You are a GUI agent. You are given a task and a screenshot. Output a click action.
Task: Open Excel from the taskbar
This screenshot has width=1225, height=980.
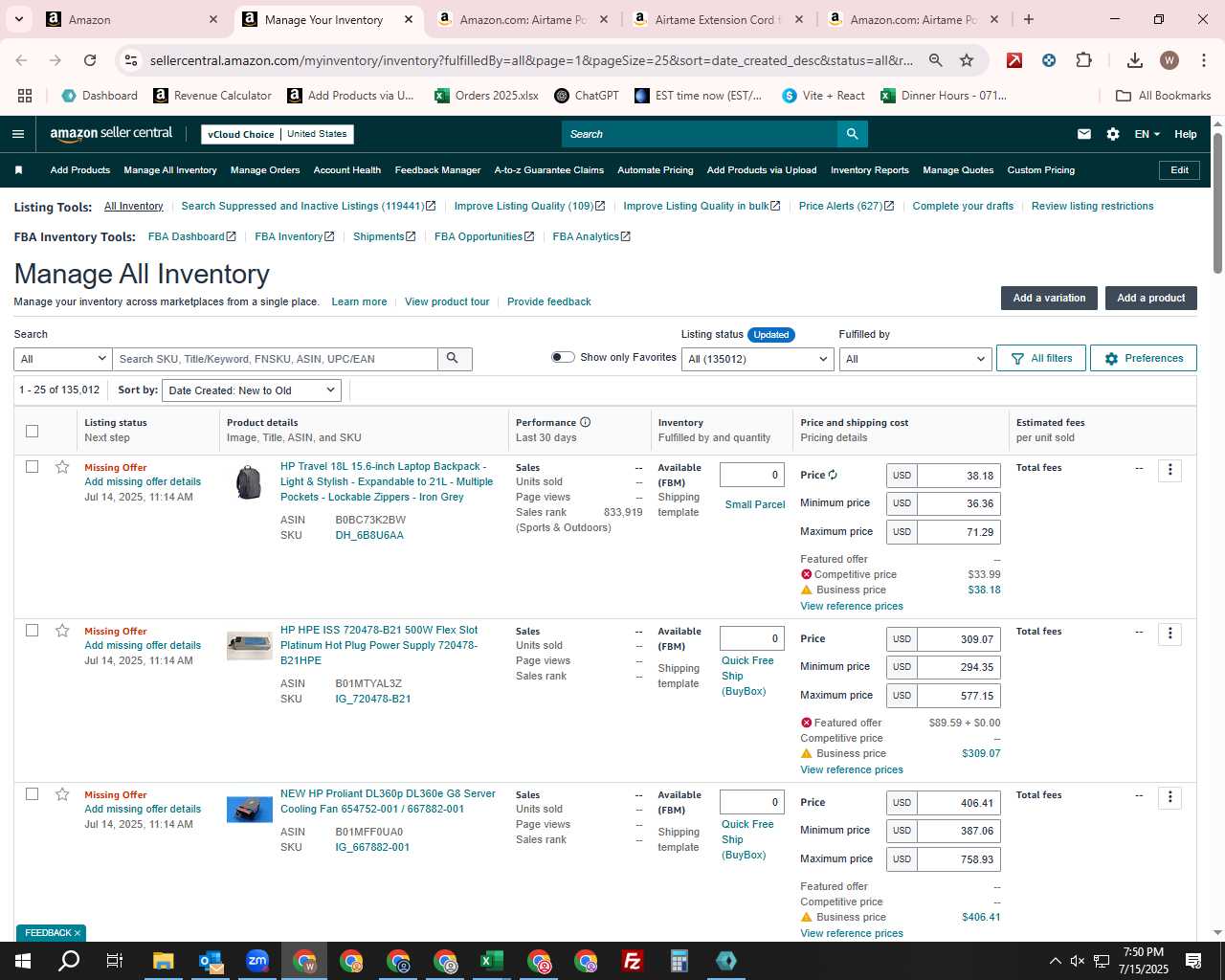click(x=492, y=961)
